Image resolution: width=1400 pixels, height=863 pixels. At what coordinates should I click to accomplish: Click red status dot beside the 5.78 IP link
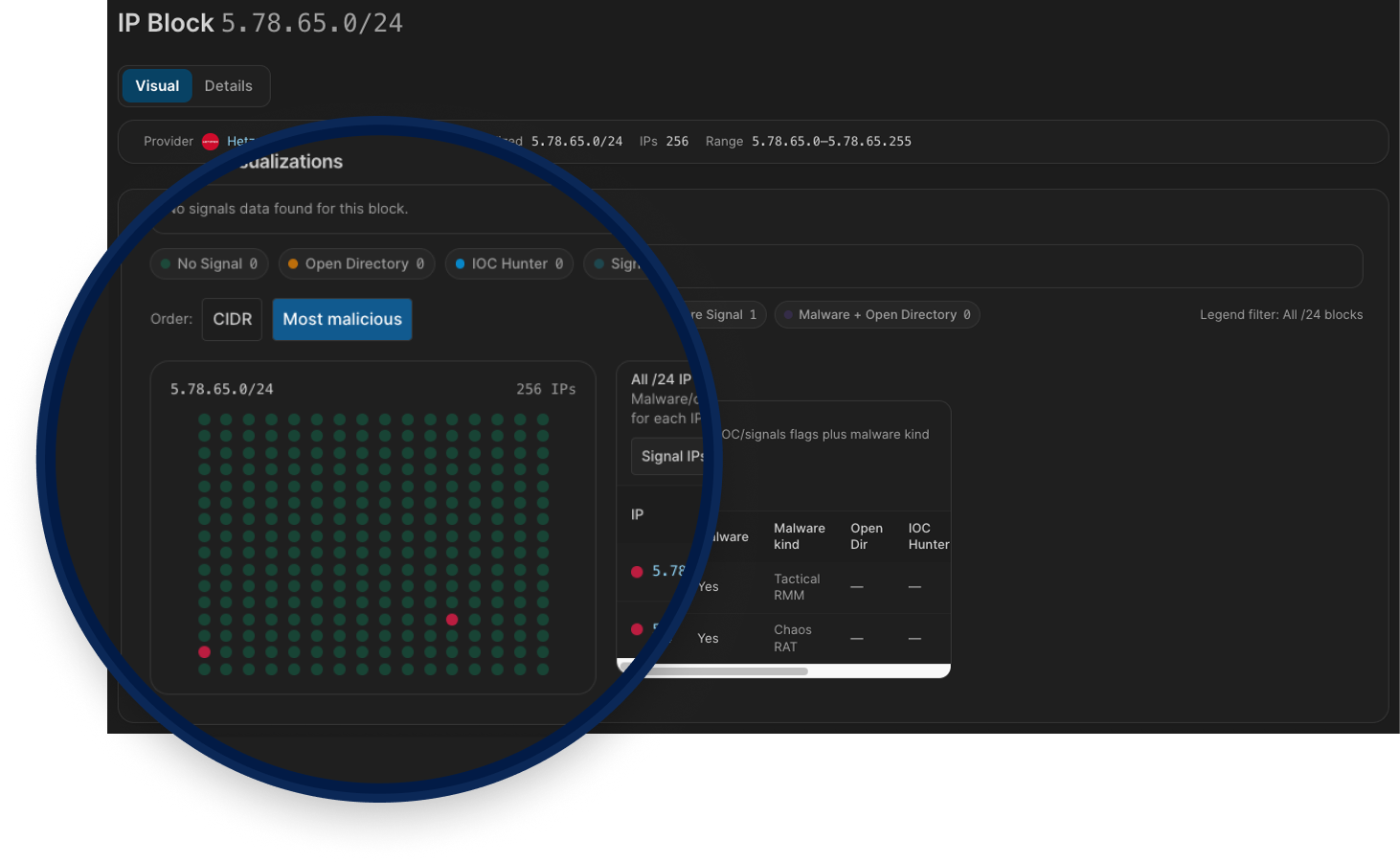coord(637,572)
